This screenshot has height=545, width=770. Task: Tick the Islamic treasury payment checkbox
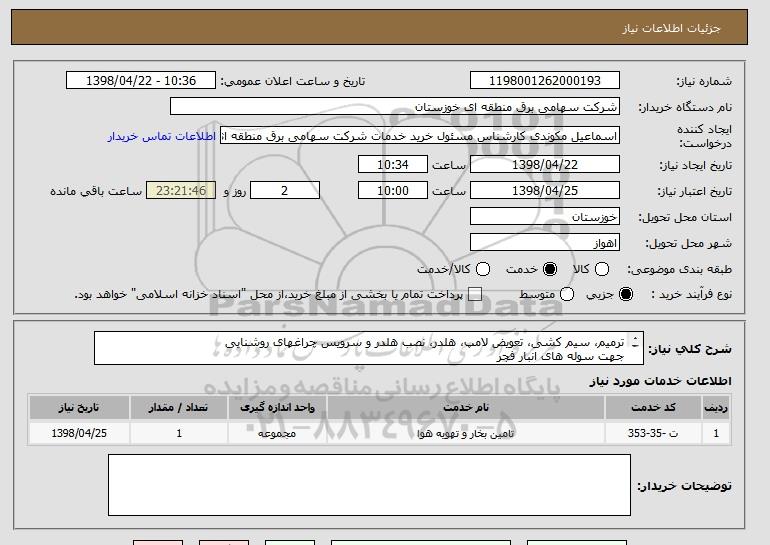coord(474,294)
